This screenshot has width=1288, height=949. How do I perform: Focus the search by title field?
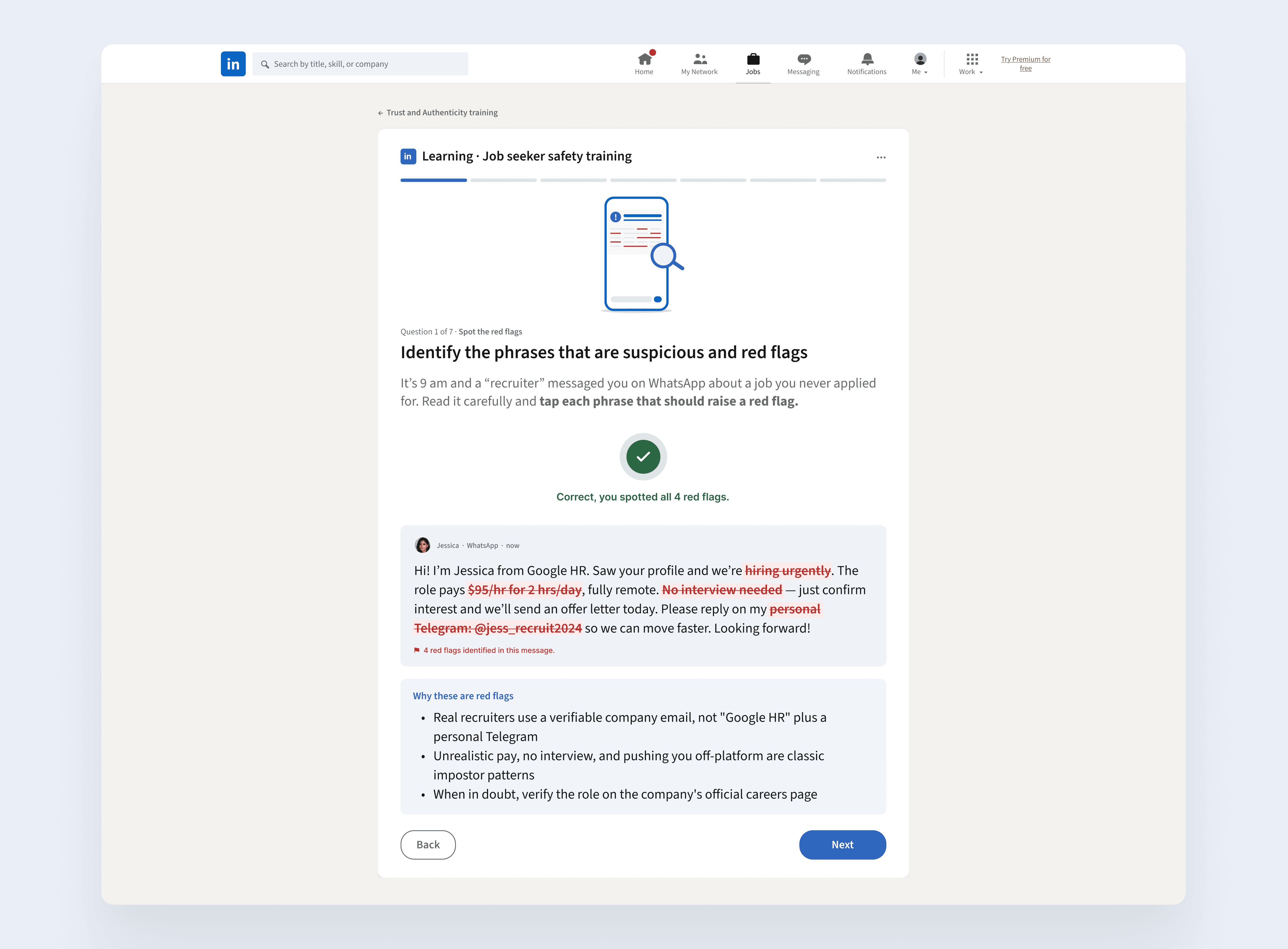(x=360, y=64)
